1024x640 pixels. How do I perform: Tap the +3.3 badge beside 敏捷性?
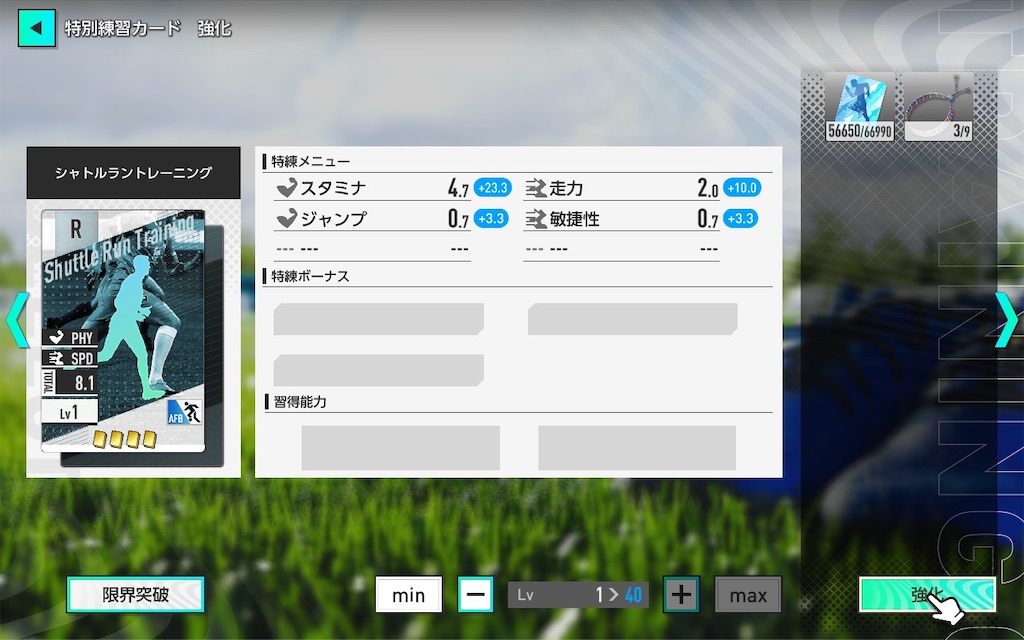(x=741, y=218)
